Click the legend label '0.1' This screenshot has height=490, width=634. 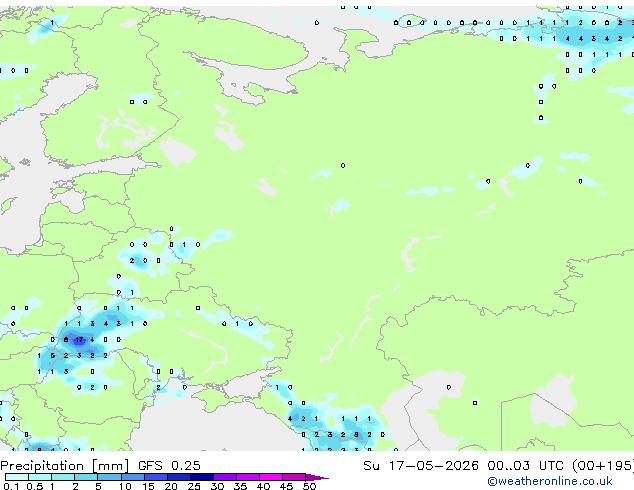click(x=12, y=486)
